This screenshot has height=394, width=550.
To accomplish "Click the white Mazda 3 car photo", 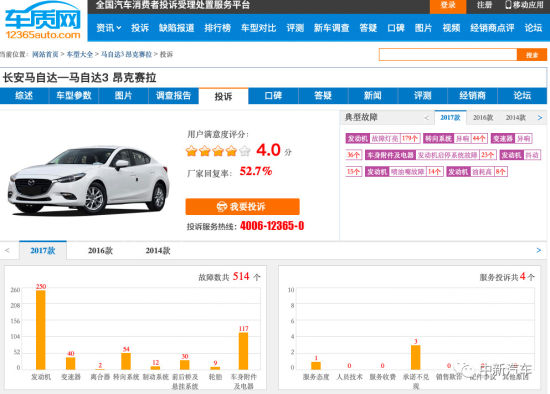I will 88,180.
